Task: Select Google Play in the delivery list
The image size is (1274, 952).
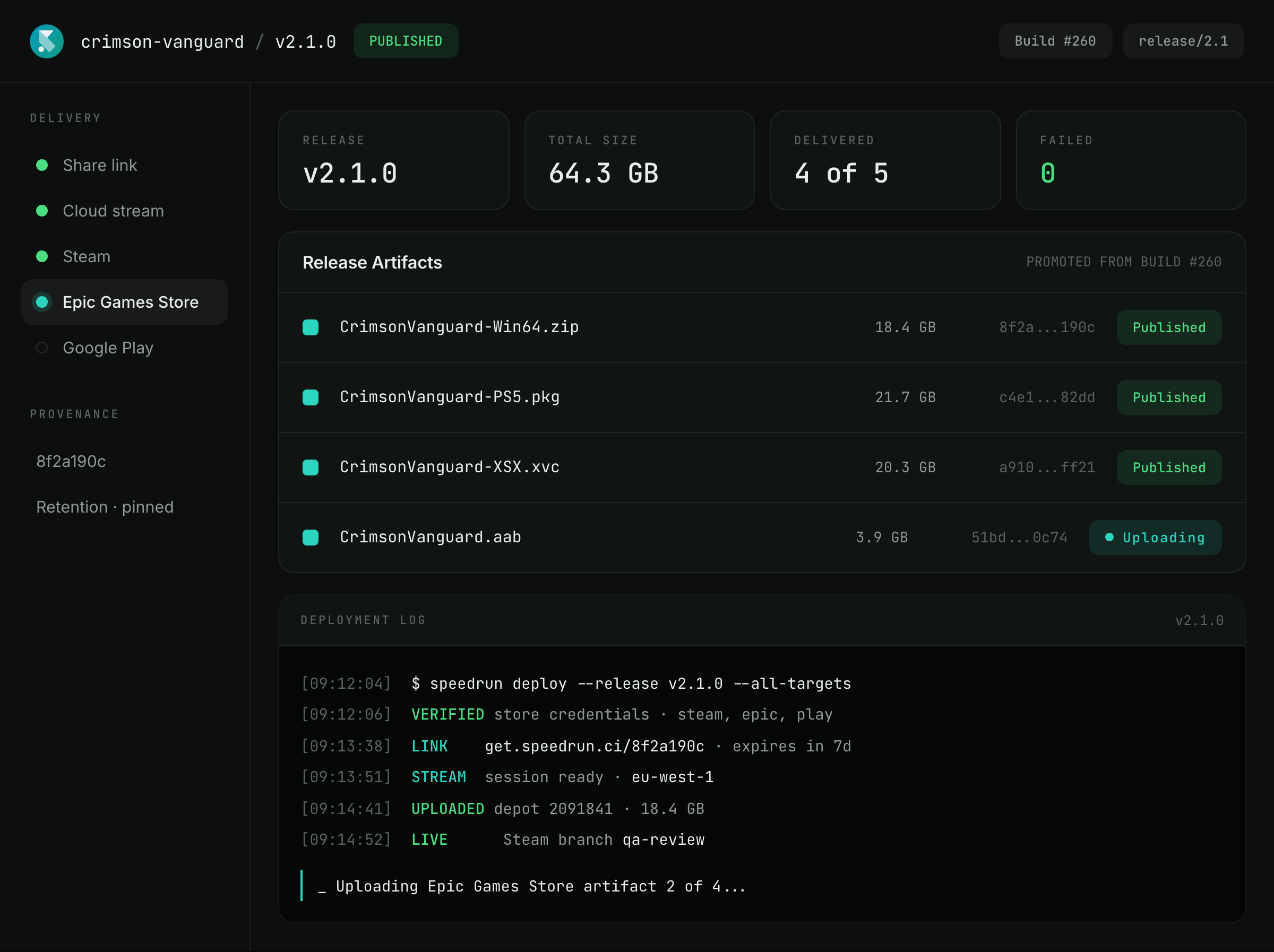Action: (124, 348)
